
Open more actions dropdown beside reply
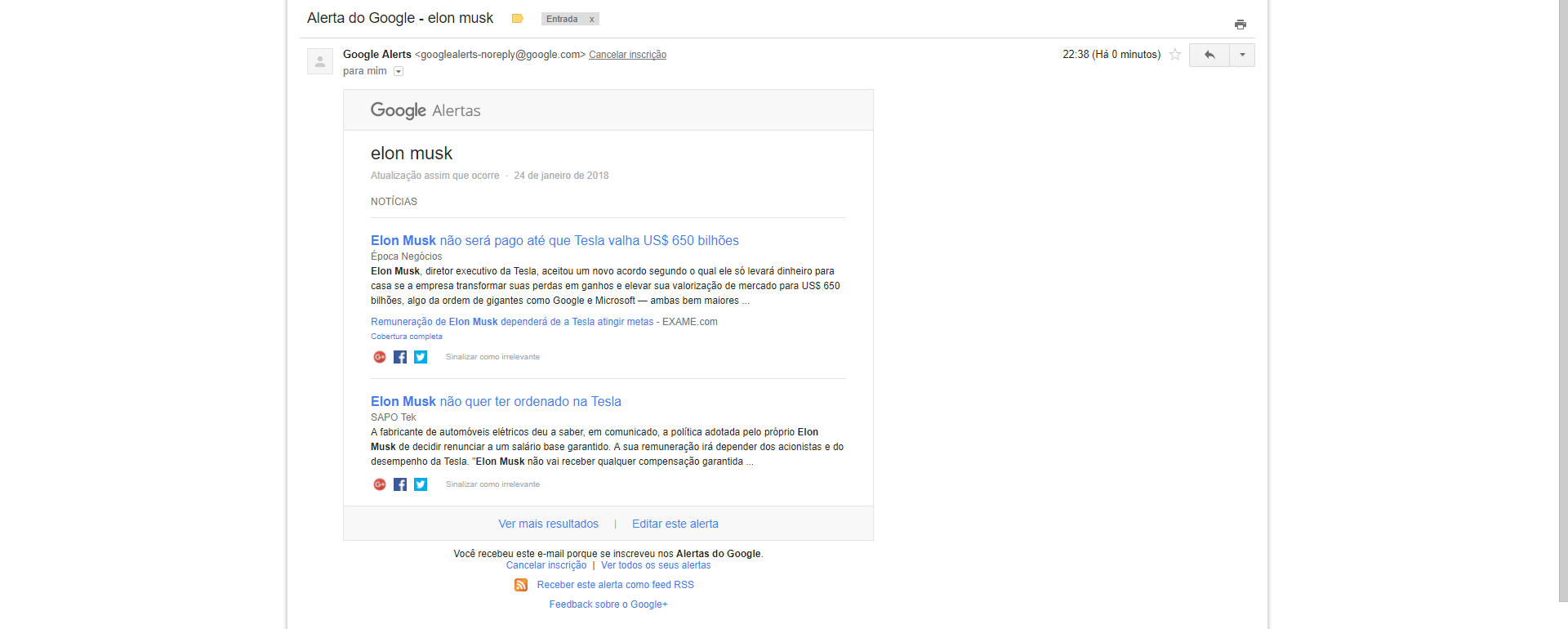pyautogui.click(x=1242, y=55)
